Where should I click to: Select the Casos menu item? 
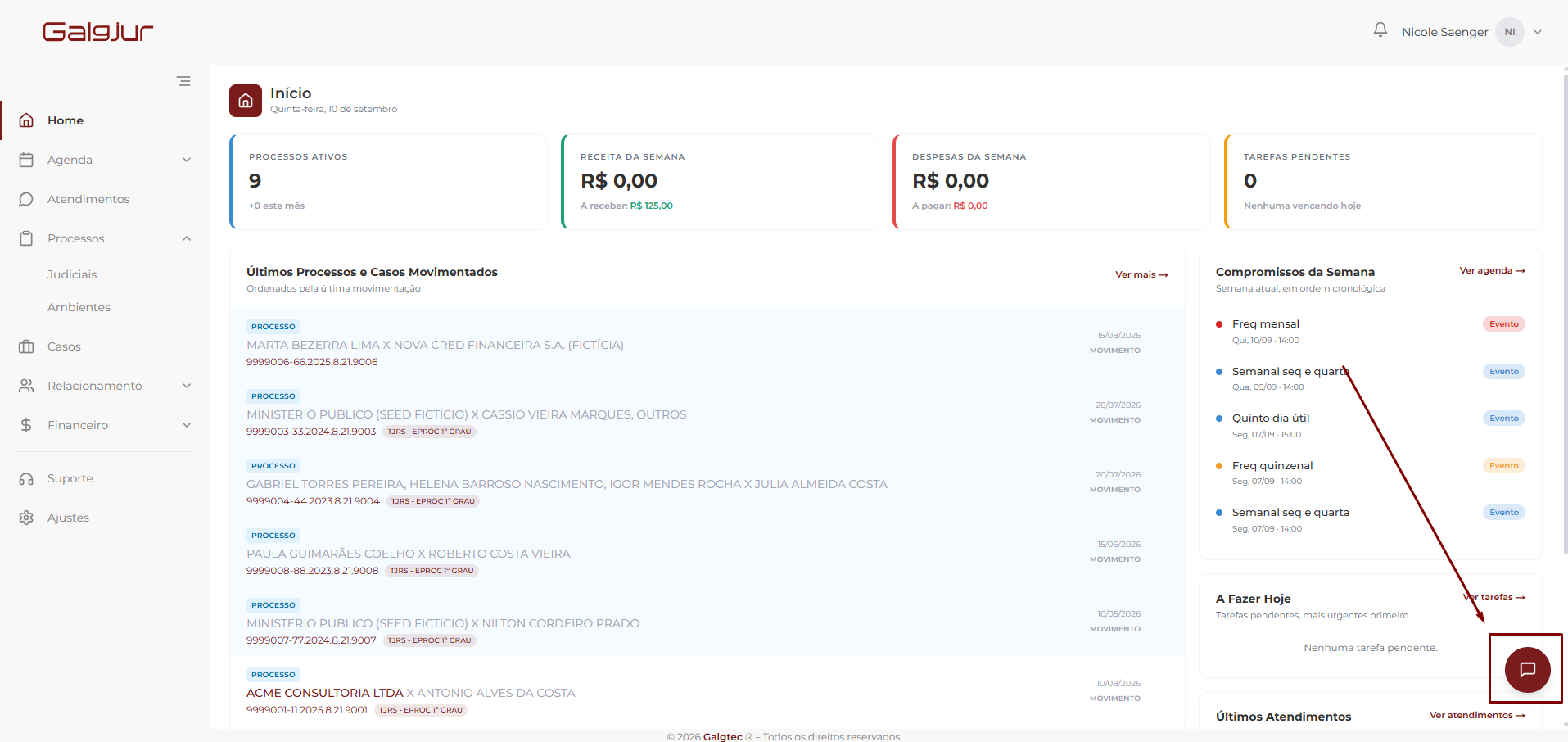pyautogui.click(x=64, y=346)
